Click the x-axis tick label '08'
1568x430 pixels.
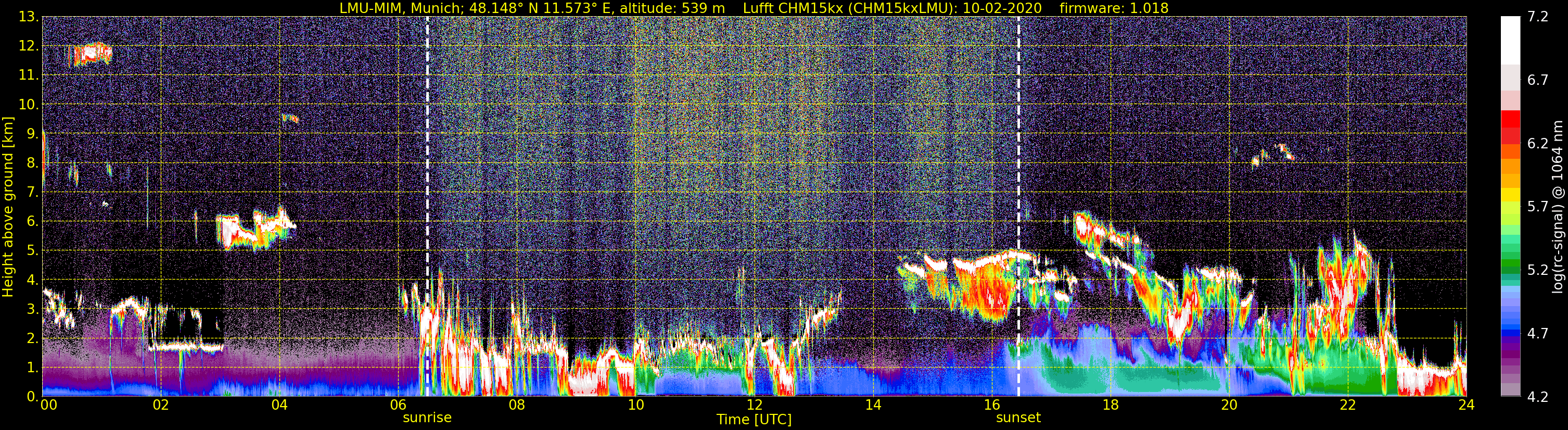point(517,405)
